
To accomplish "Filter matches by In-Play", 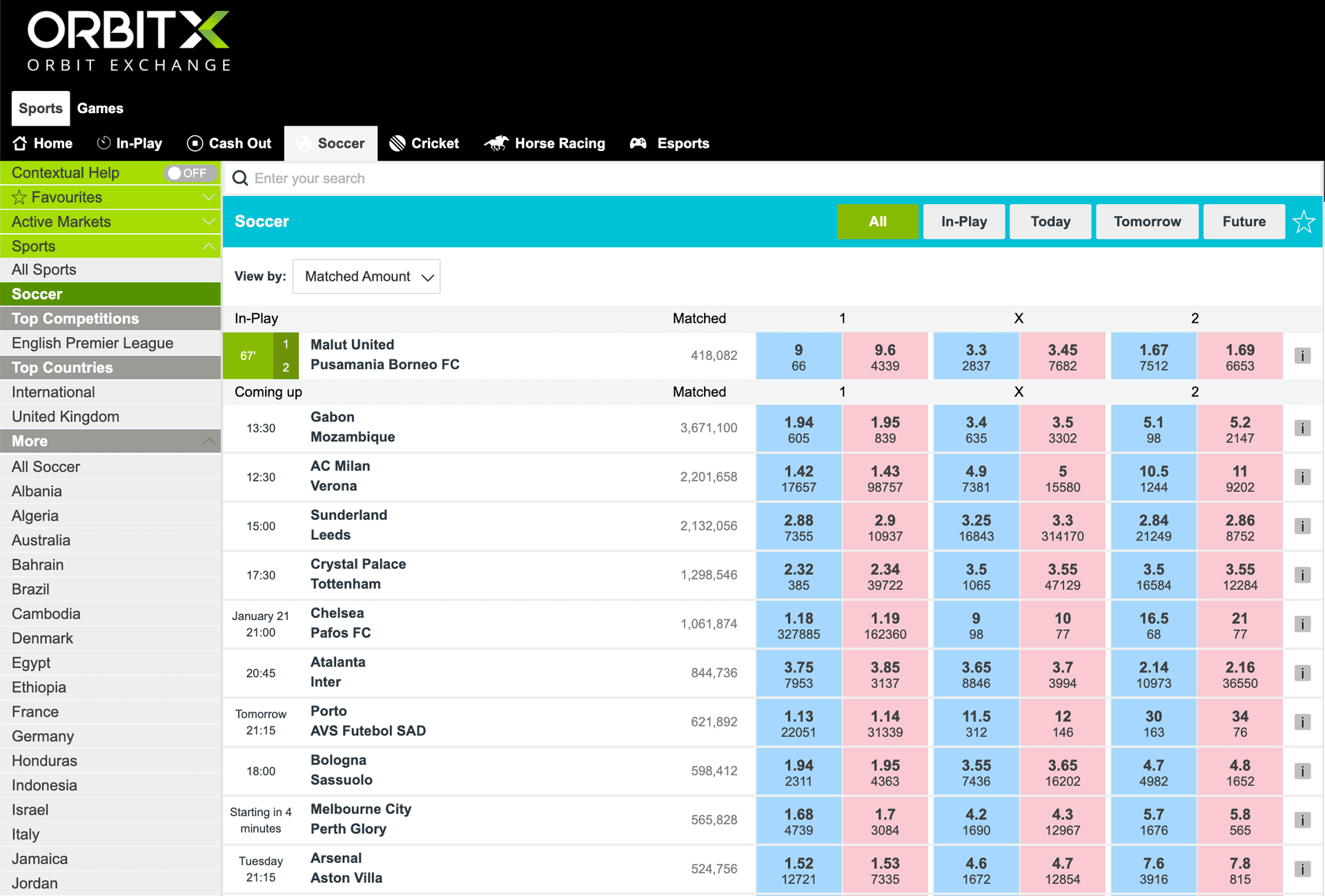I will tap(964, 221).
